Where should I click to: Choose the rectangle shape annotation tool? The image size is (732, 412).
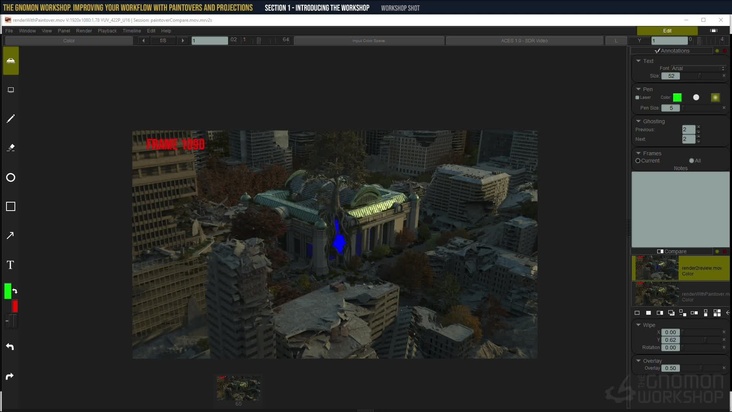coord(11,207)
